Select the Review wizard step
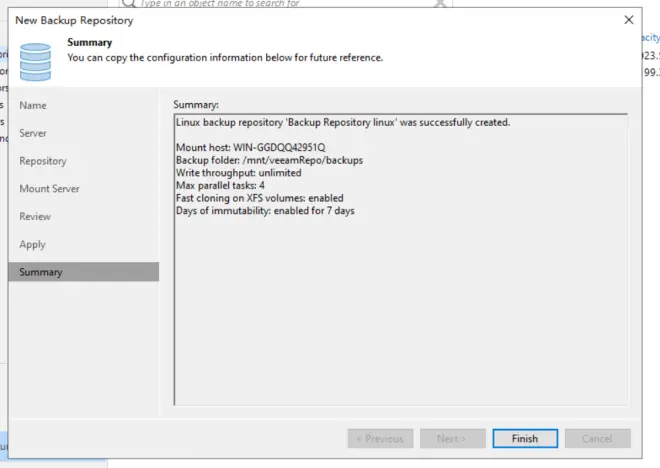The width and height of the screenshot is (660, 468). [x=35, y=216]
